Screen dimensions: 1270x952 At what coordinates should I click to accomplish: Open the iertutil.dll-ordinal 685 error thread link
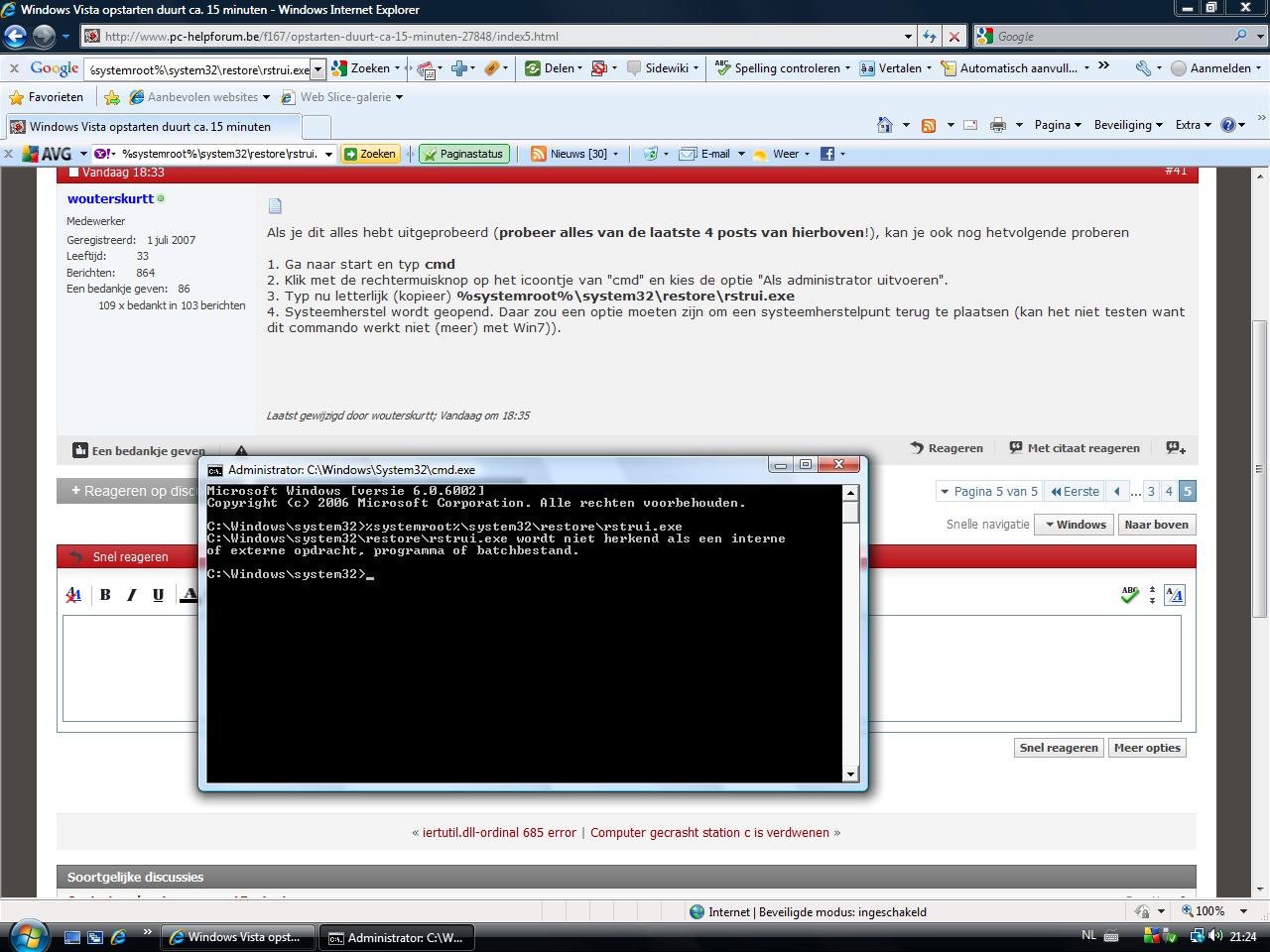499,833
